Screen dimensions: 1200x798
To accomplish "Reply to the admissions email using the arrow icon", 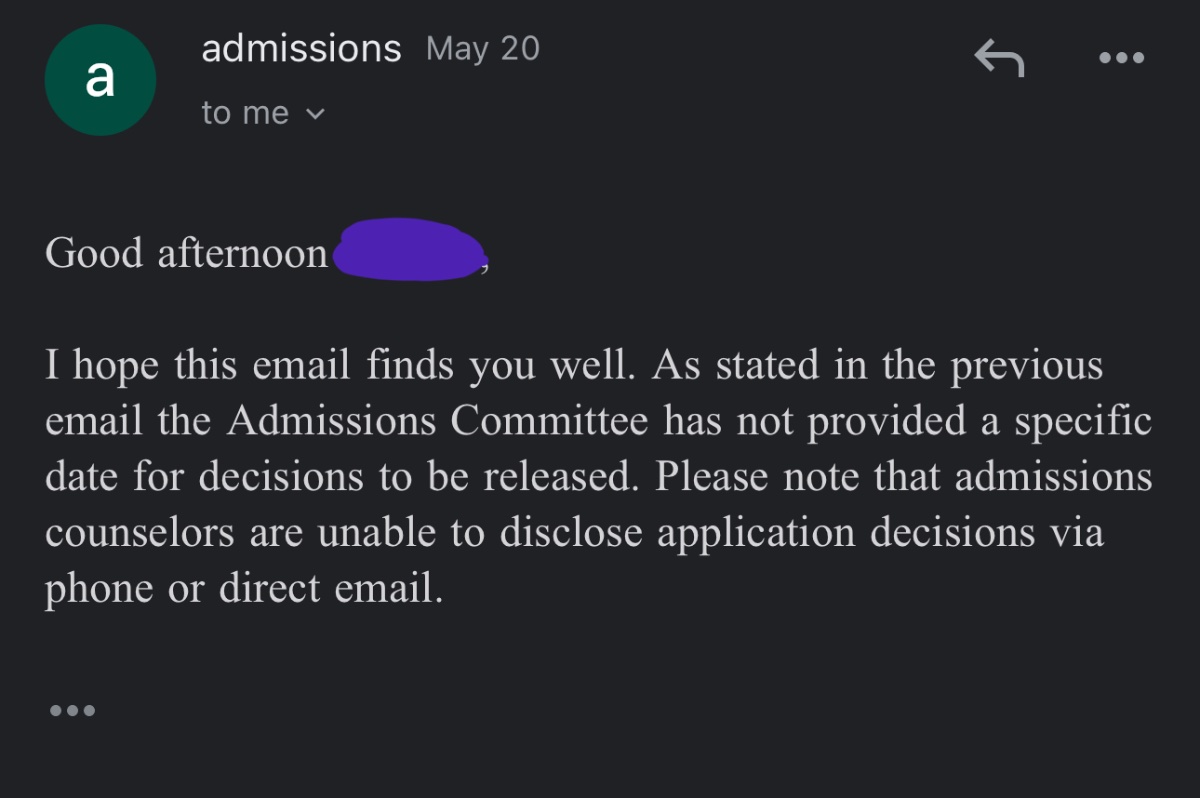I will pyautogui.click(x=999, y=59).
